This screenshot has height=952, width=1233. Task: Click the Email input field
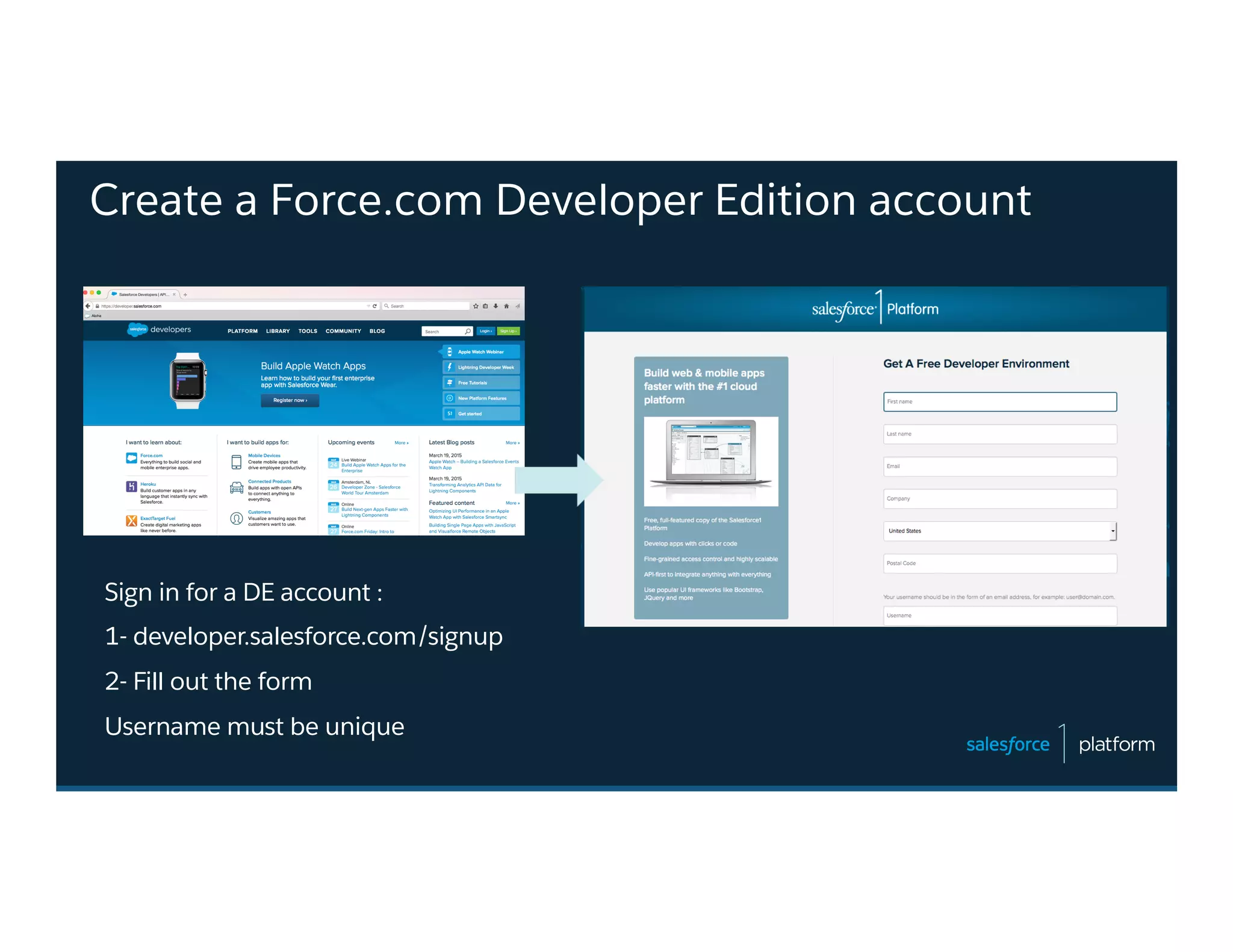pos(999,466)
